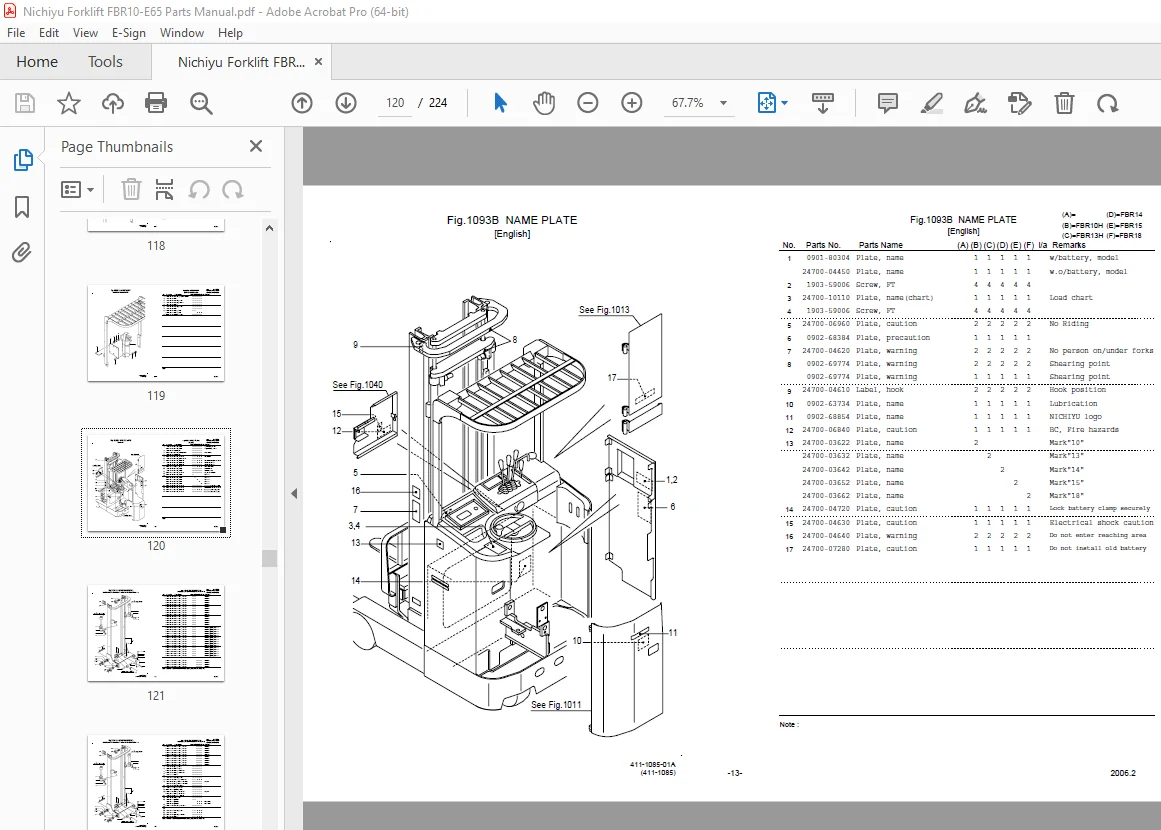Click the scrolling mode keyboard icon
The image size is (1161, 830).
tap(823, 103)
